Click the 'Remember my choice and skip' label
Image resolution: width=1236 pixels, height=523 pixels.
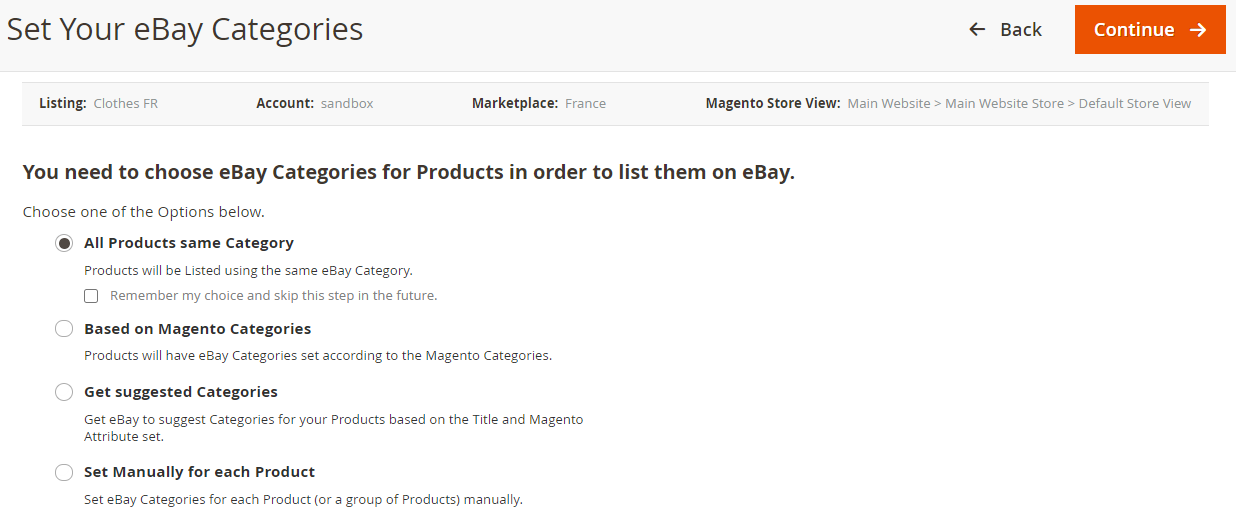tap(273, 296)
